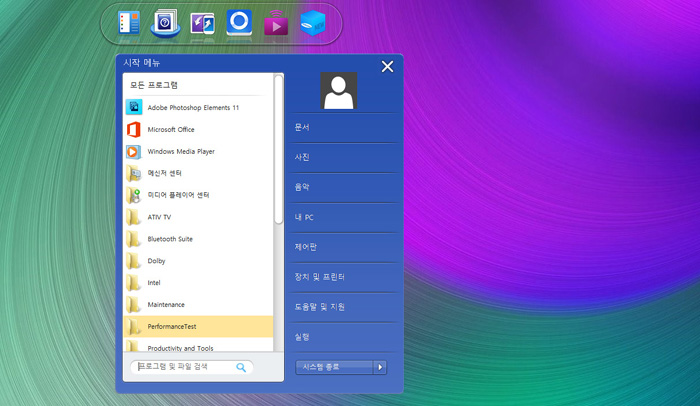Click the 모든 프로그램 header

154,85
